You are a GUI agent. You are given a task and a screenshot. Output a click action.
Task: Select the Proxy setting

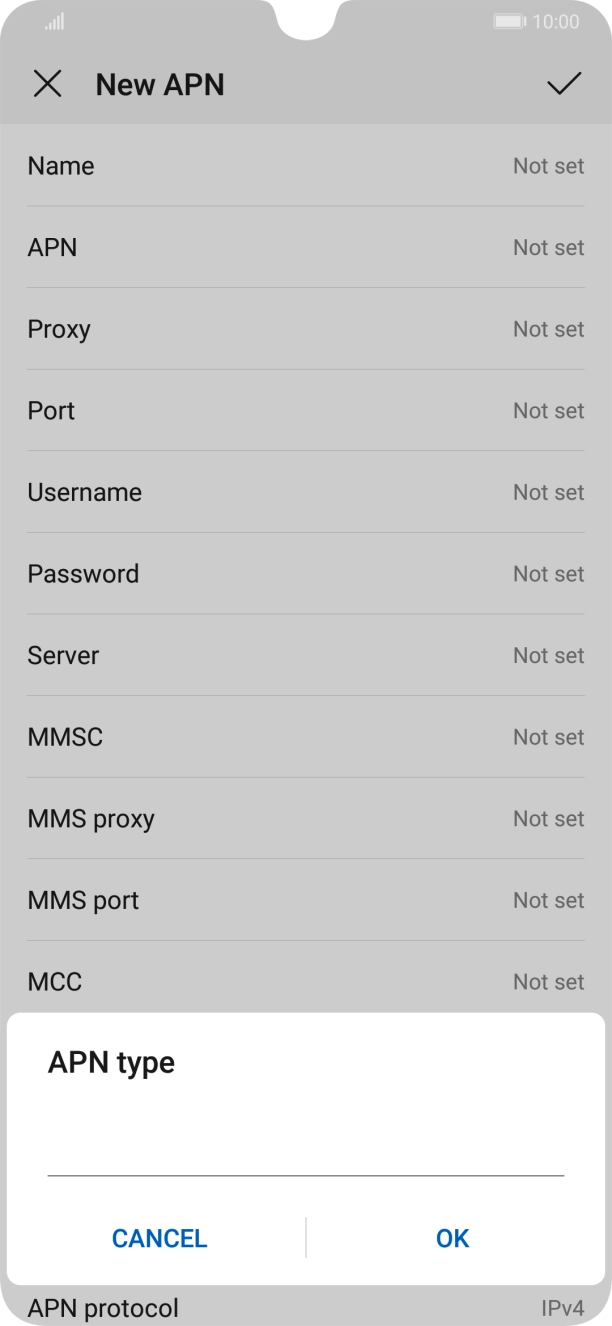[x=306, y=329]
